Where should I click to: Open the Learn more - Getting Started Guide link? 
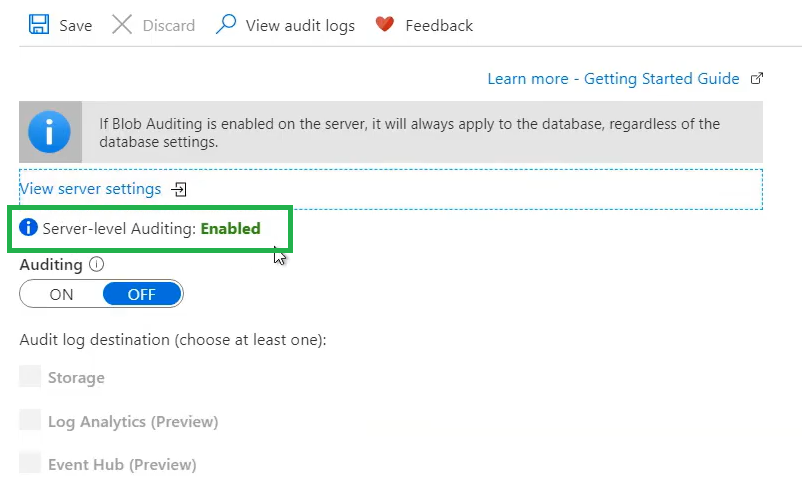tap(613, 79)
